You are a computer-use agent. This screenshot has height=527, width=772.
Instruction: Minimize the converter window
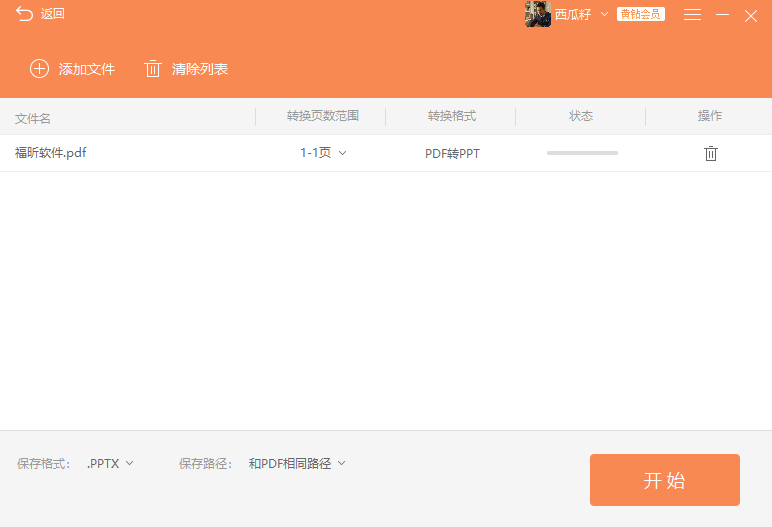(722, 15)
